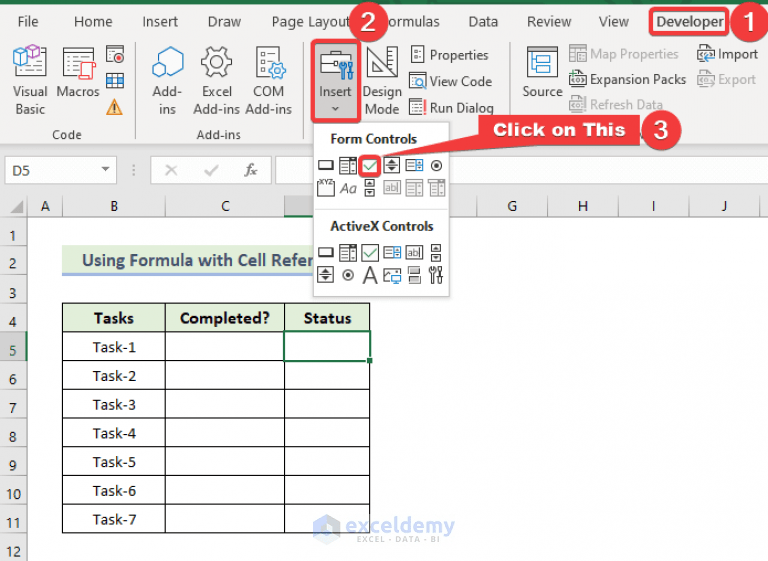
Task: Select Form Controls Option Button
Action: click(436, 166)
